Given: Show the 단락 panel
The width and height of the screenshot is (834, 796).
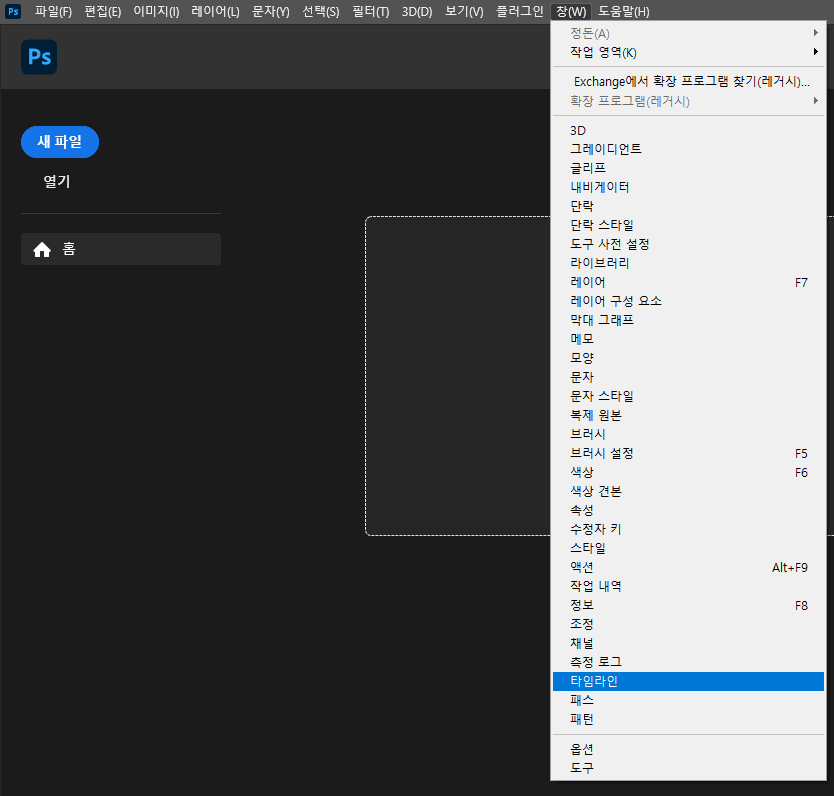Looking at the screenshot, I should point(688,206).
